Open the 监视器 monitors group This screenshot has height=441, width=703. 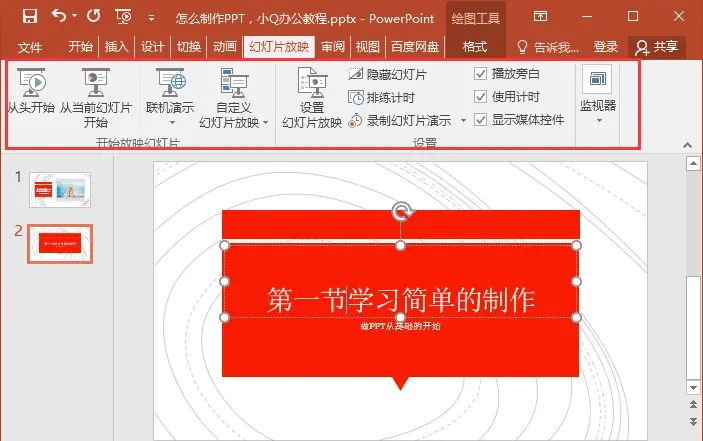tap(598, 95)
